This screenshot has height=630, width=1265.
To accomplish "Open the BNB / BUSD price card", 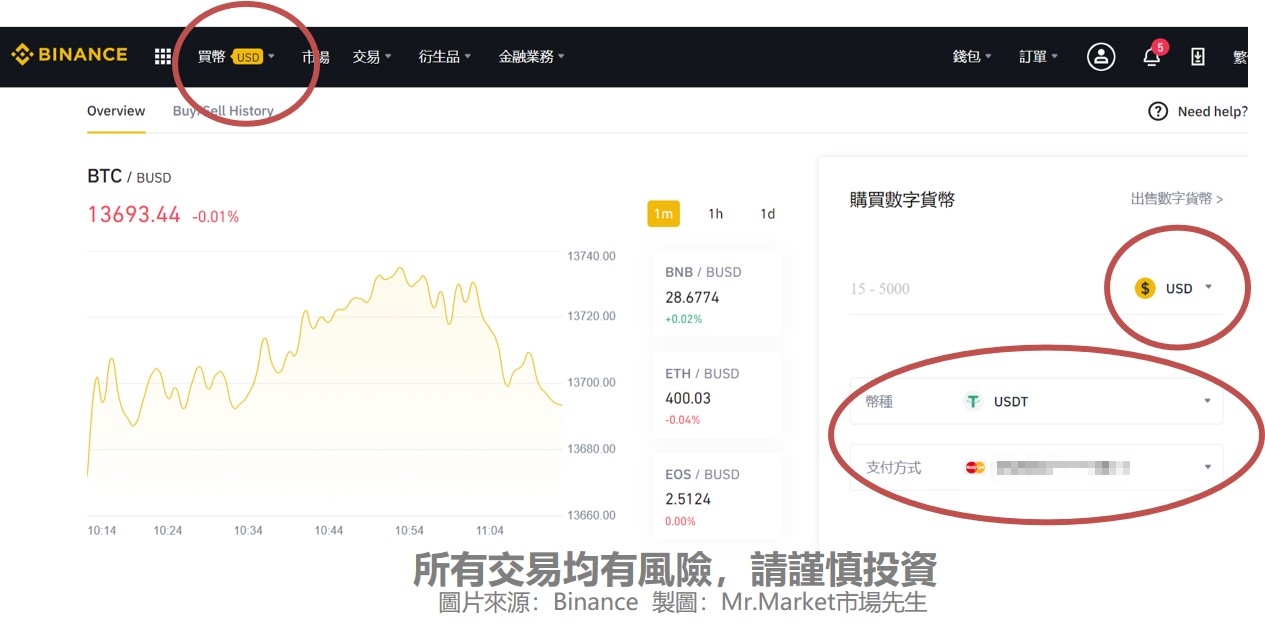I will point(716,294).
